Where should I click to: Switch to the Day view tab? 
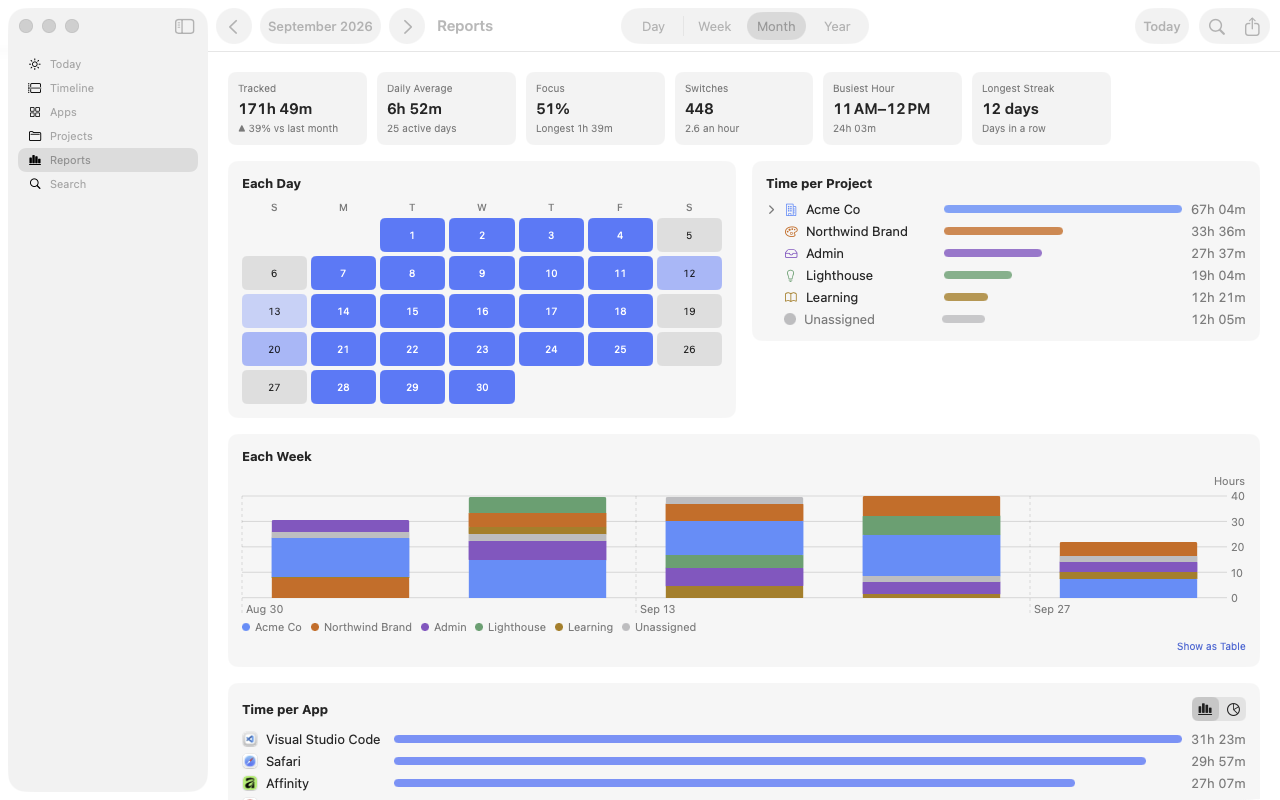pos(653,27)
